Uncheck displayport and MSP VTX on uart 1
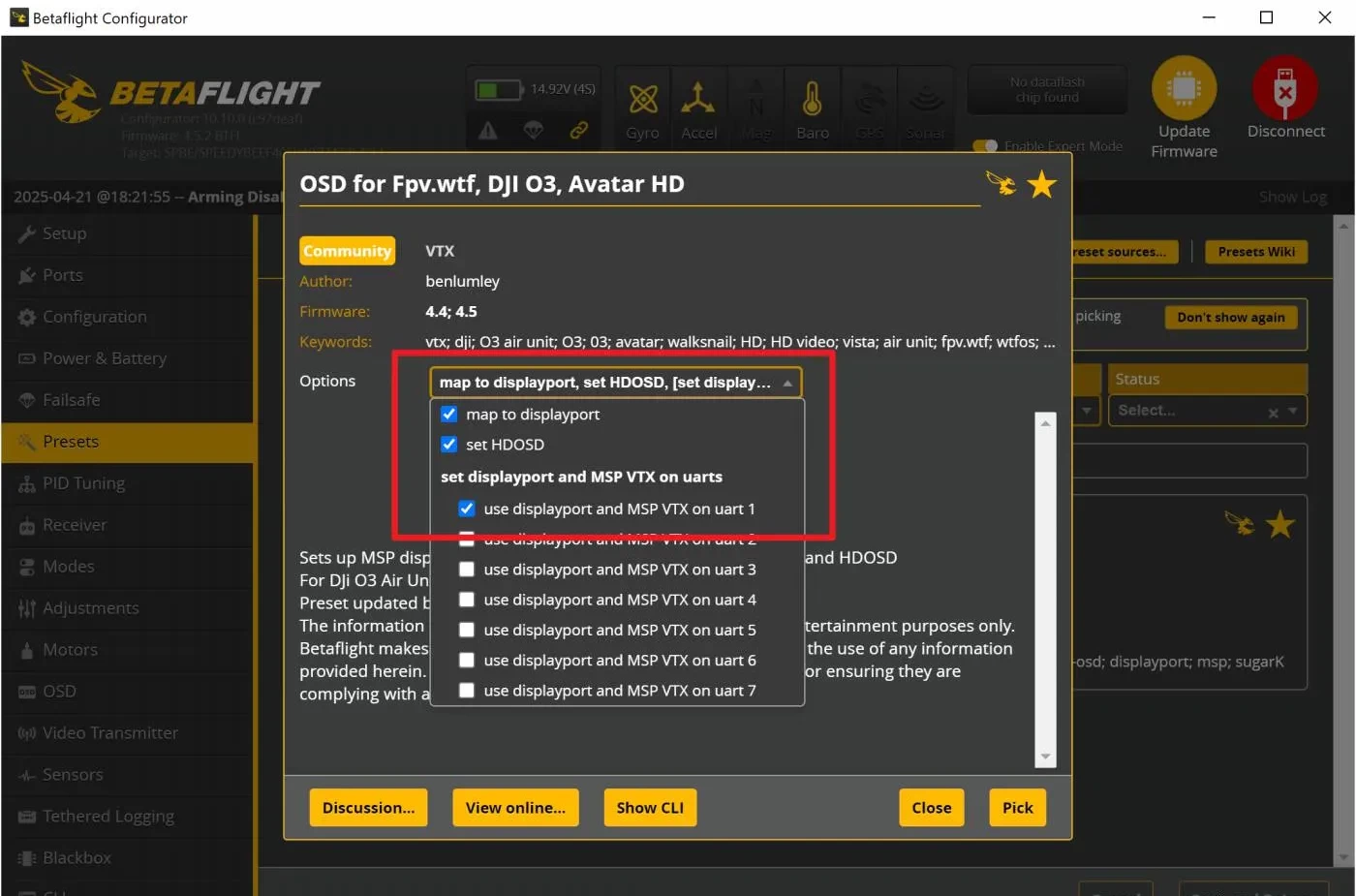The height and width of the screenshot is (896, 1356). [467, 509]
